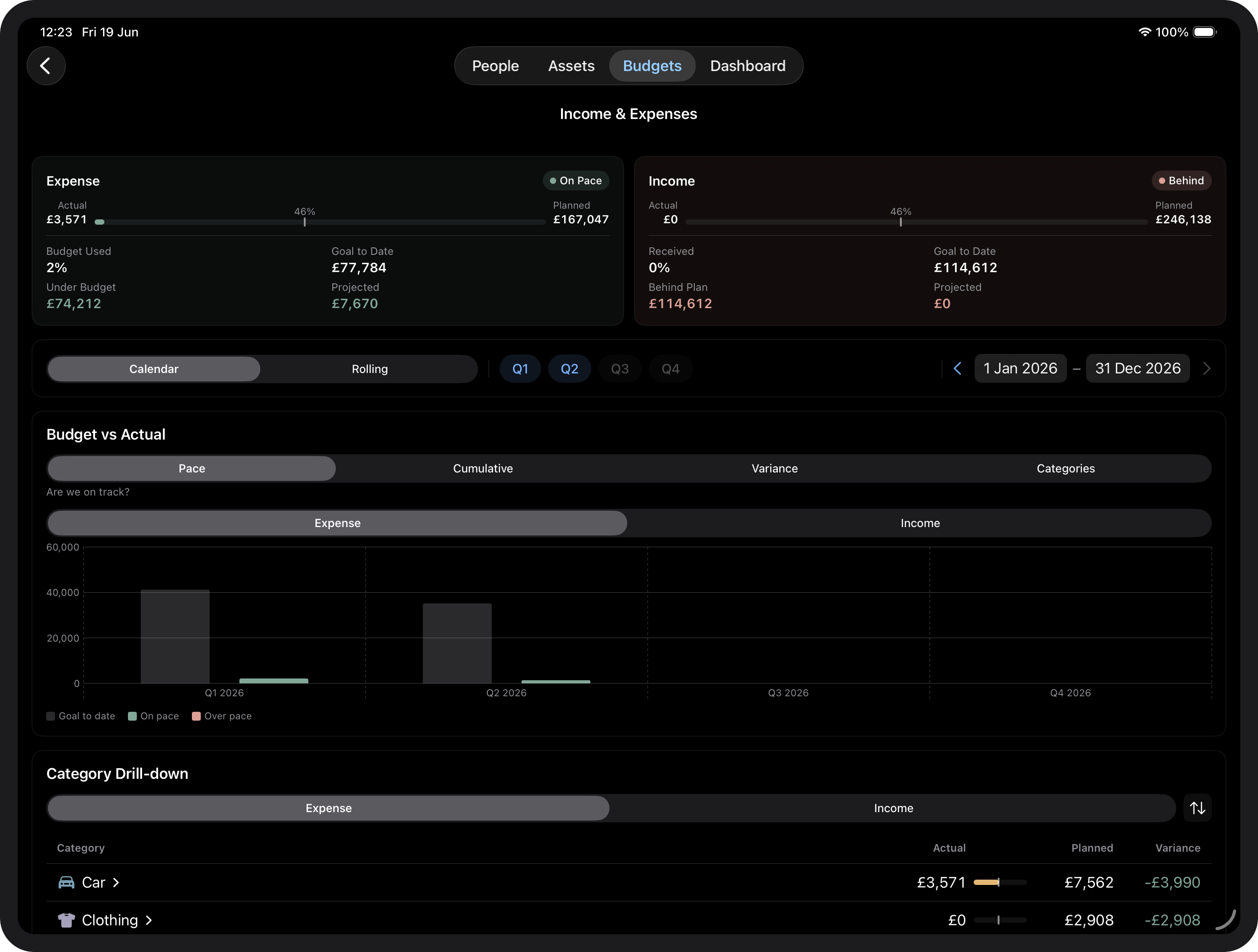Image resolution: width=1258 pixels, height=952 pixels.
Task: Tap the Under Budget £74,212 value
Action: click(74, 304)
